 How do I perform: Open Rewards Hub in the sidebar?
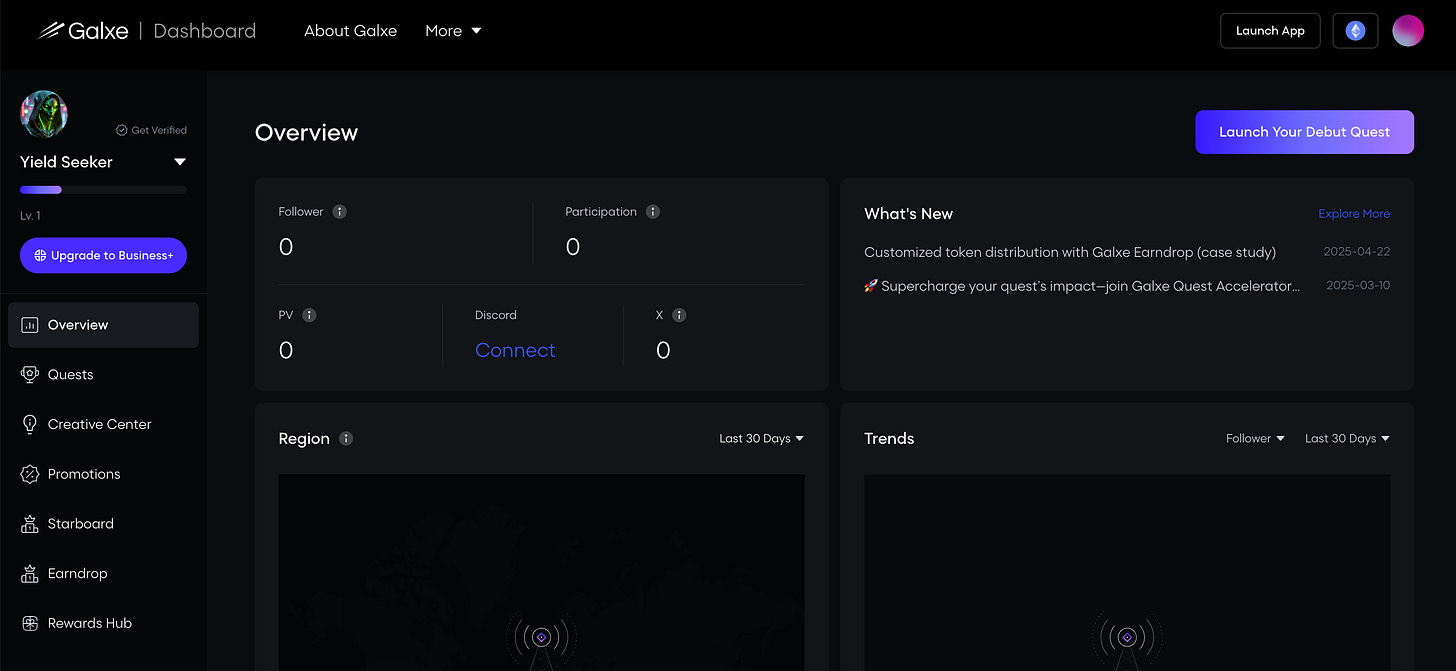pyautogui.click(x=103, y=623)
